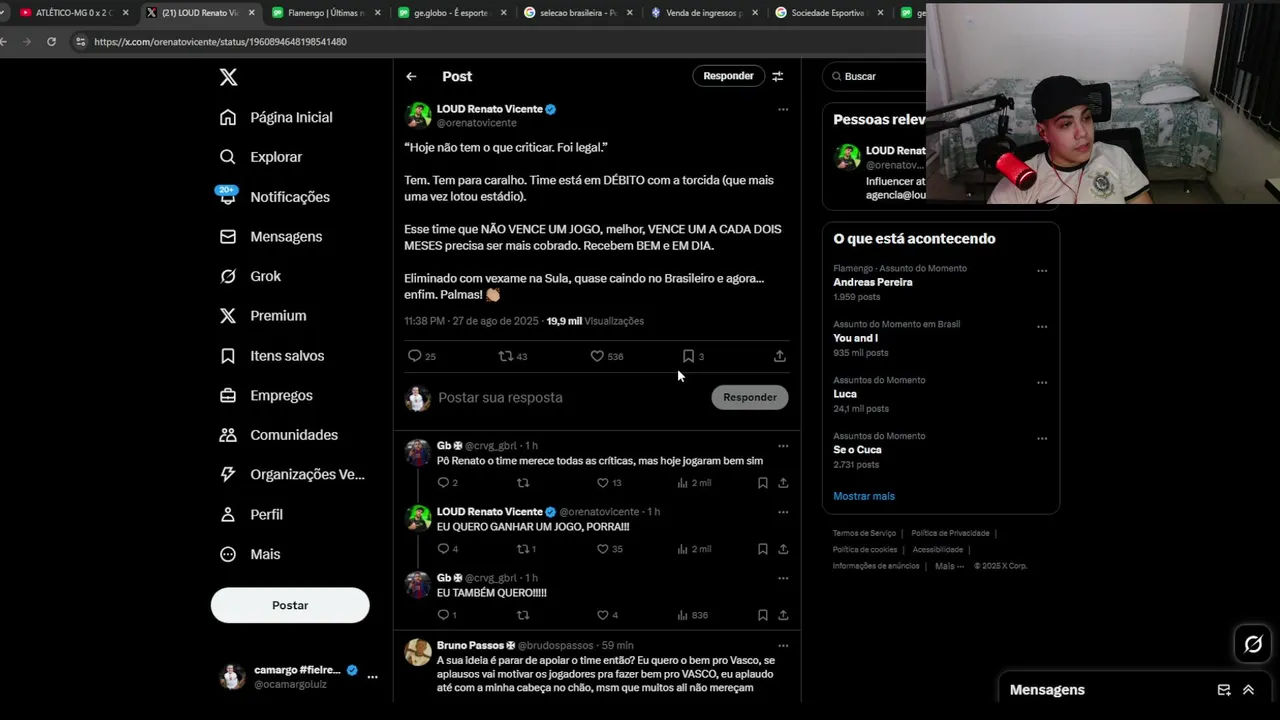Open the Se o Cuca trending topic
This screenshot has height=720, width=1280.
(858, 450)
